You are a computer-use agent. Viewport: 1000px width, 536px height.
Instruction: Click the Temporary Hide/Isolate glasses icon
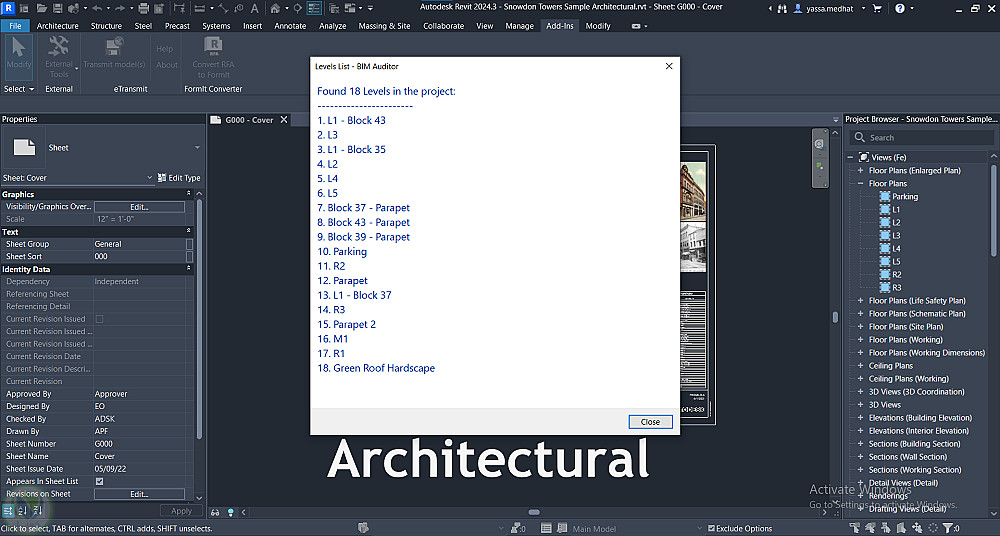click(216, 512)
